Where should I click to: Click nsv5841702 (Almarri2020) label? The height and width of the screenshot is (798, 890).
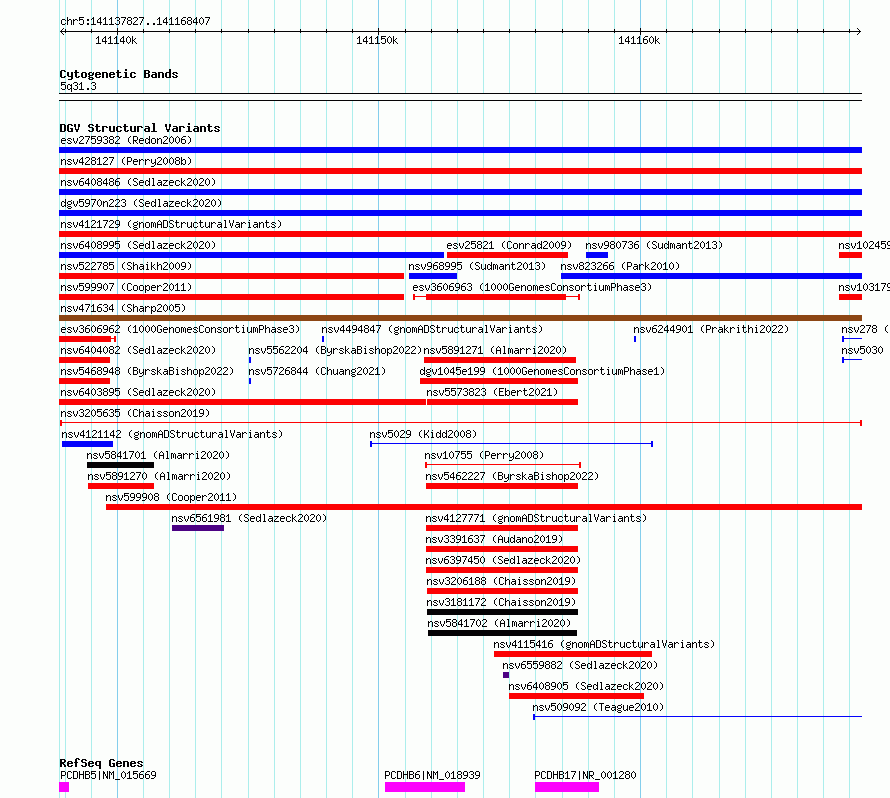pyautogui.click(x=499, y=623)
